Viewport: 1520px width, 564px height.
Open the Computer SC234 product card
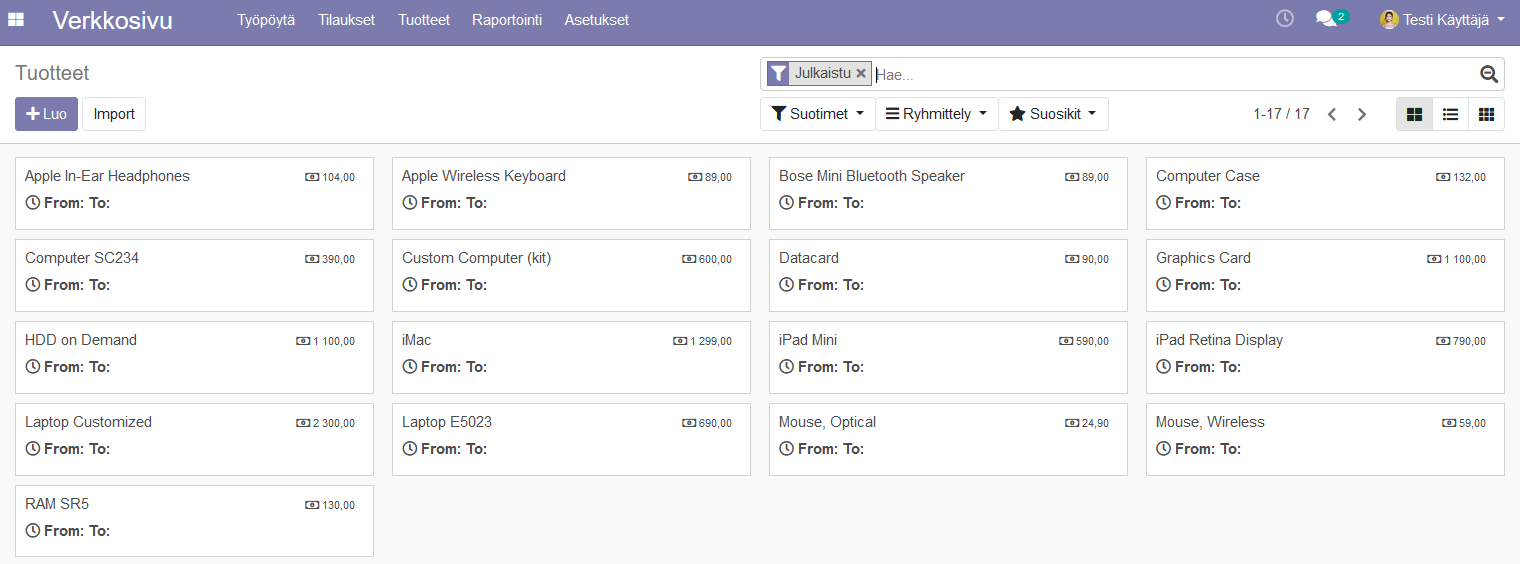[194, 275]
